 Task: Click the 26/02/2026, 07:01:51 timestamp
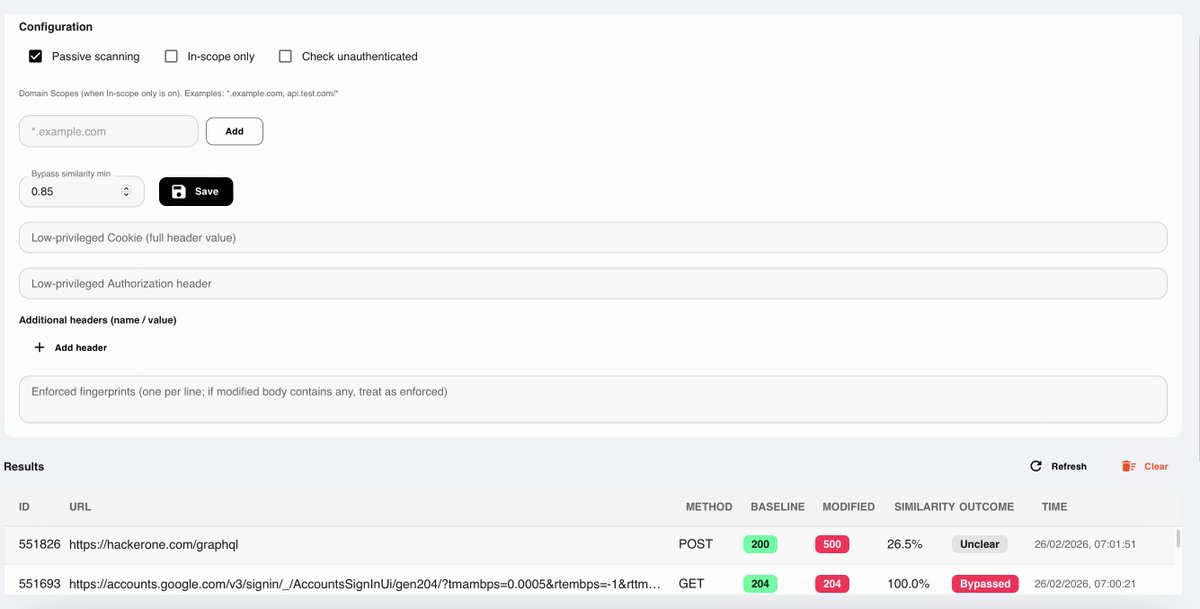pyautogui.click(x=1086, y=544)
